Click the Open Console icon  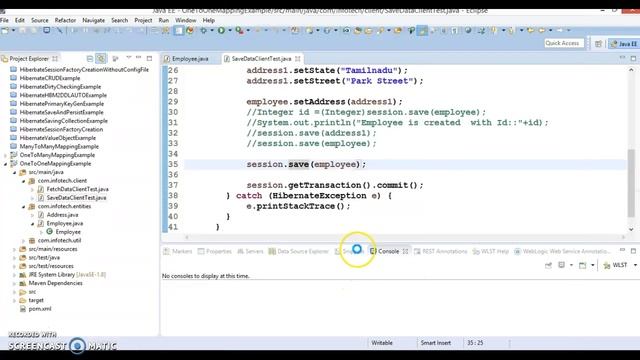pos(582,265)
